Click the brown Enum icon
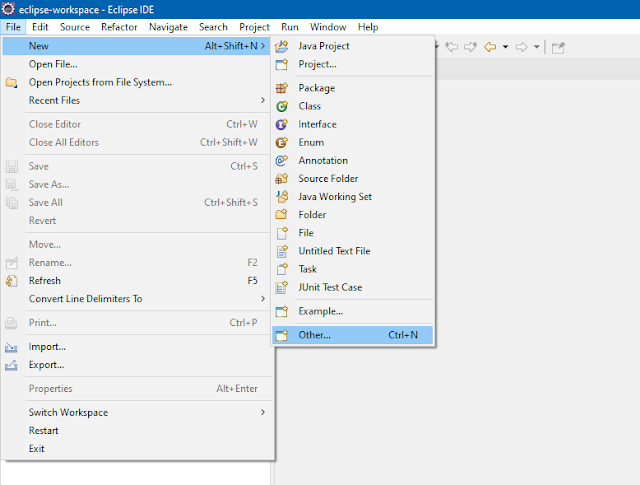Viewport: 640px width, 485px height. click(282, 142)
